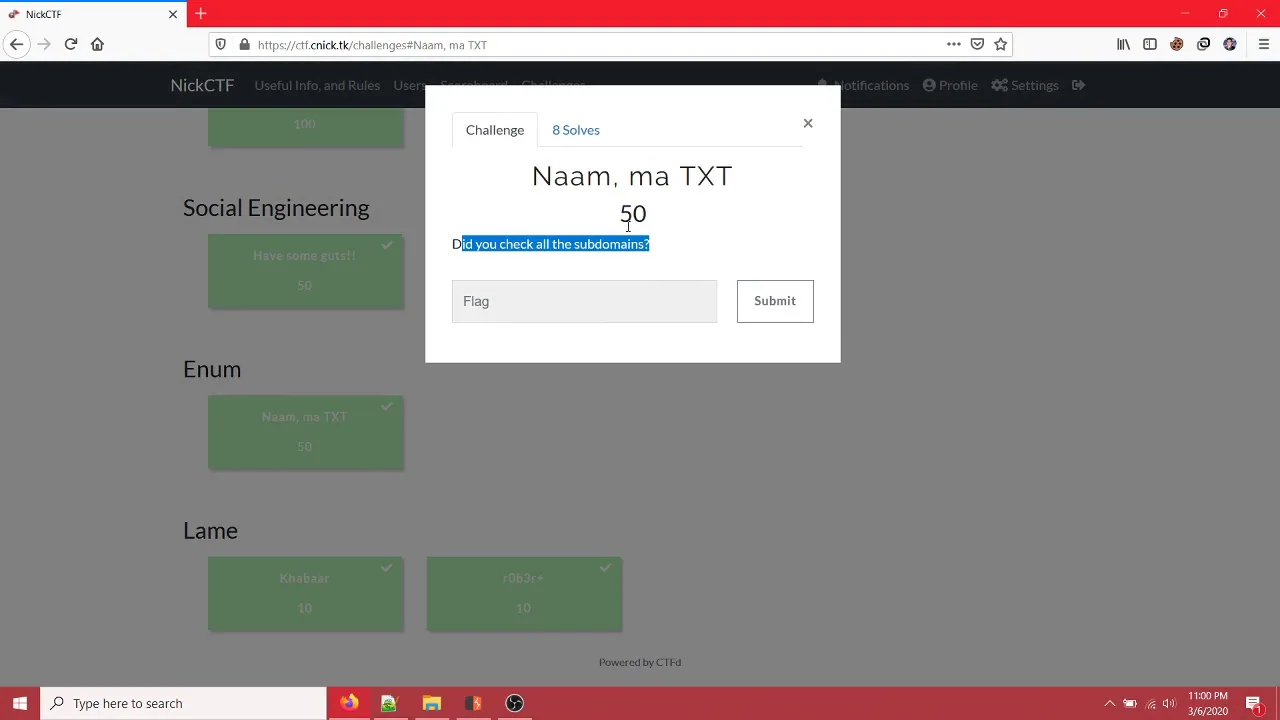1280x720 pixels.
Task: Follow the Powered by CTFd link
Action: [x=640, y=662]
